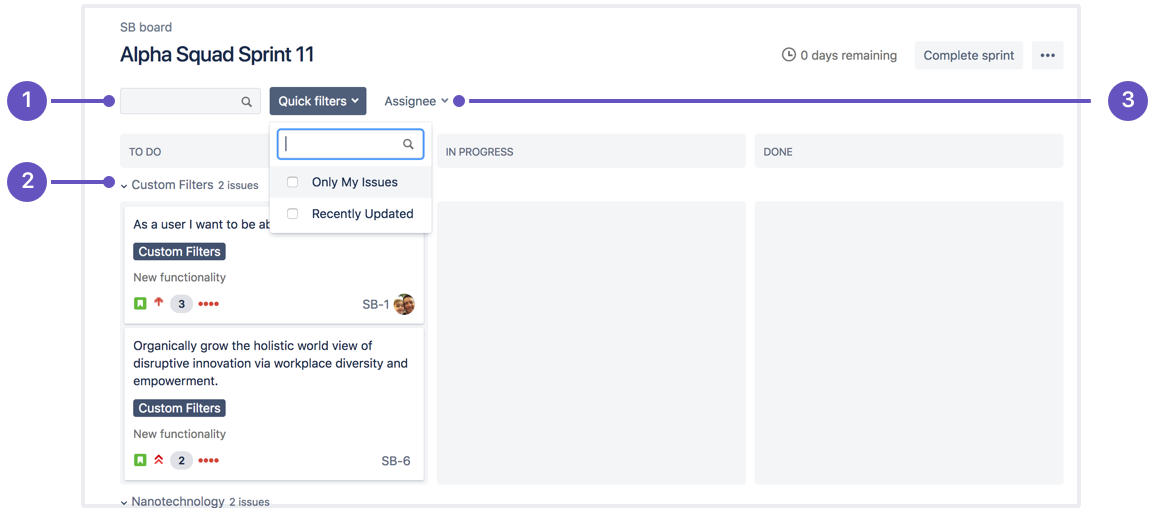The height and width of the screenshot is (511, 1153).
Task: Check the Only My Issues checkbox
Action: click(292, 183)
